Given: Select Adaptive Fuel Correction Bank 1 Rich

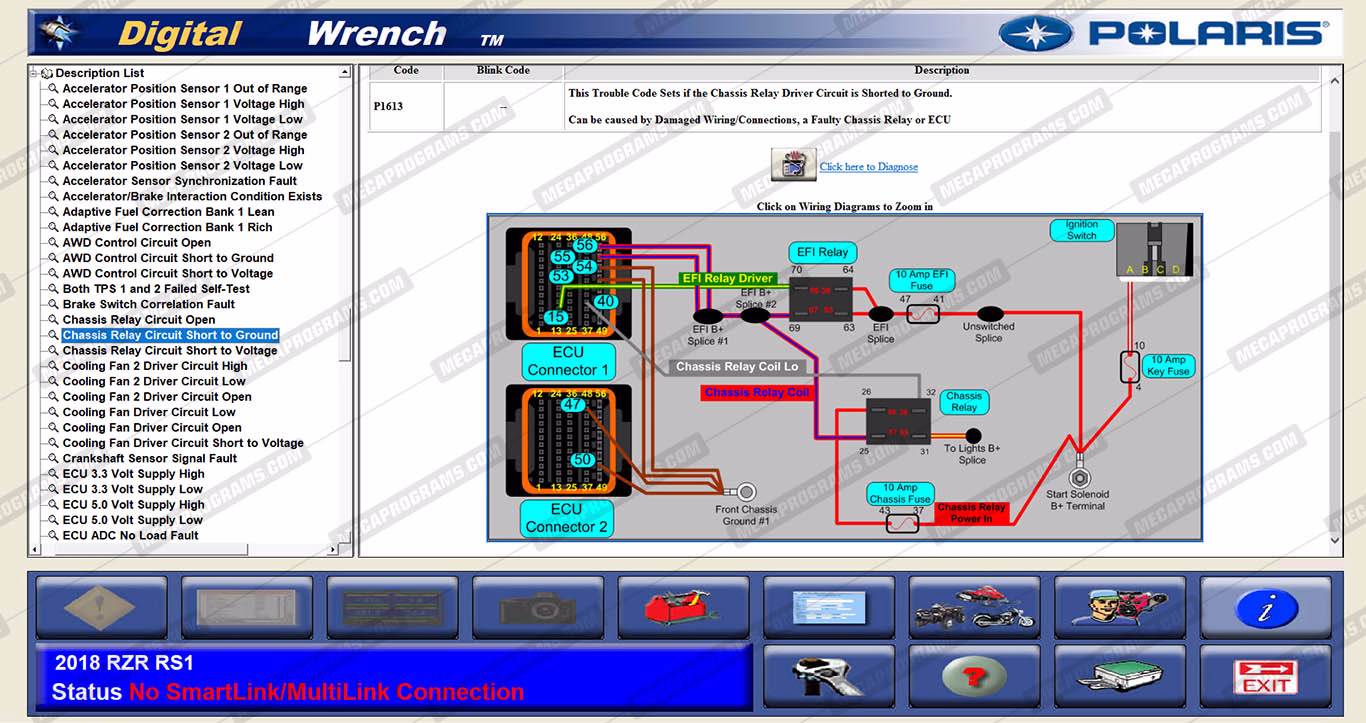Looking at the screenshot, I should (x=167, y=227).
